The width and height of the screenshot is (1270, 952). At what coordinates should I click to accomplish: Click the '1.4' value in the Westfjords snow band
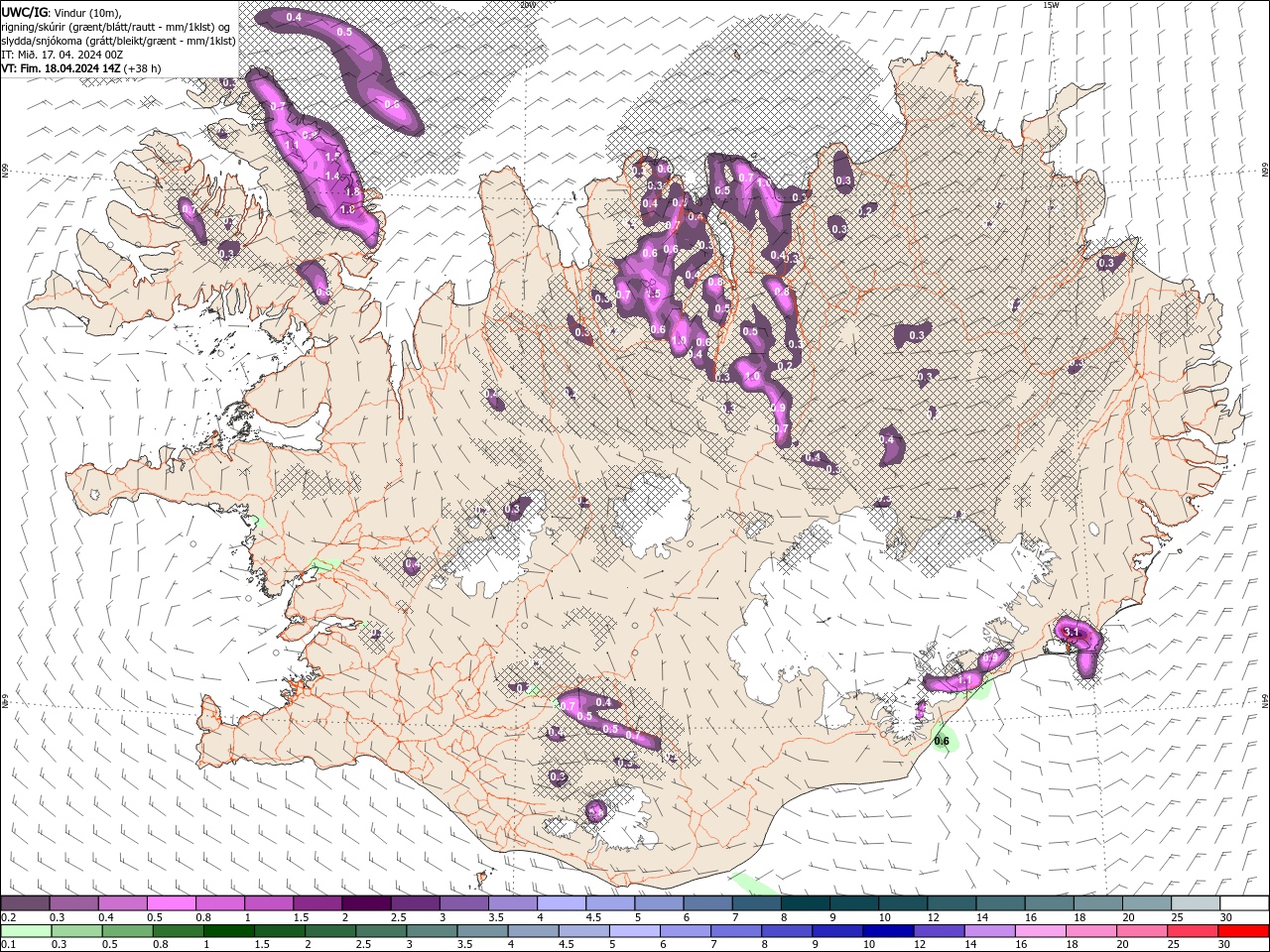point(333,176)
